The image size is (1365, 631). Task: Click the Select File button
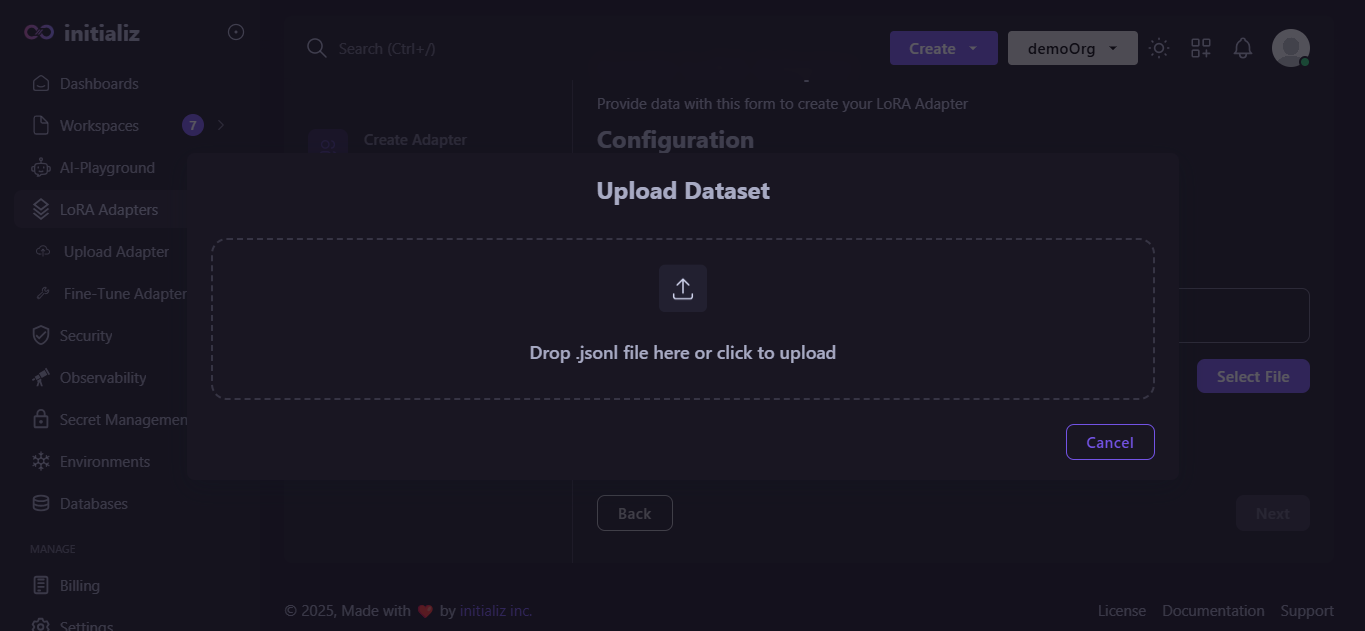tap(1253, 376)
